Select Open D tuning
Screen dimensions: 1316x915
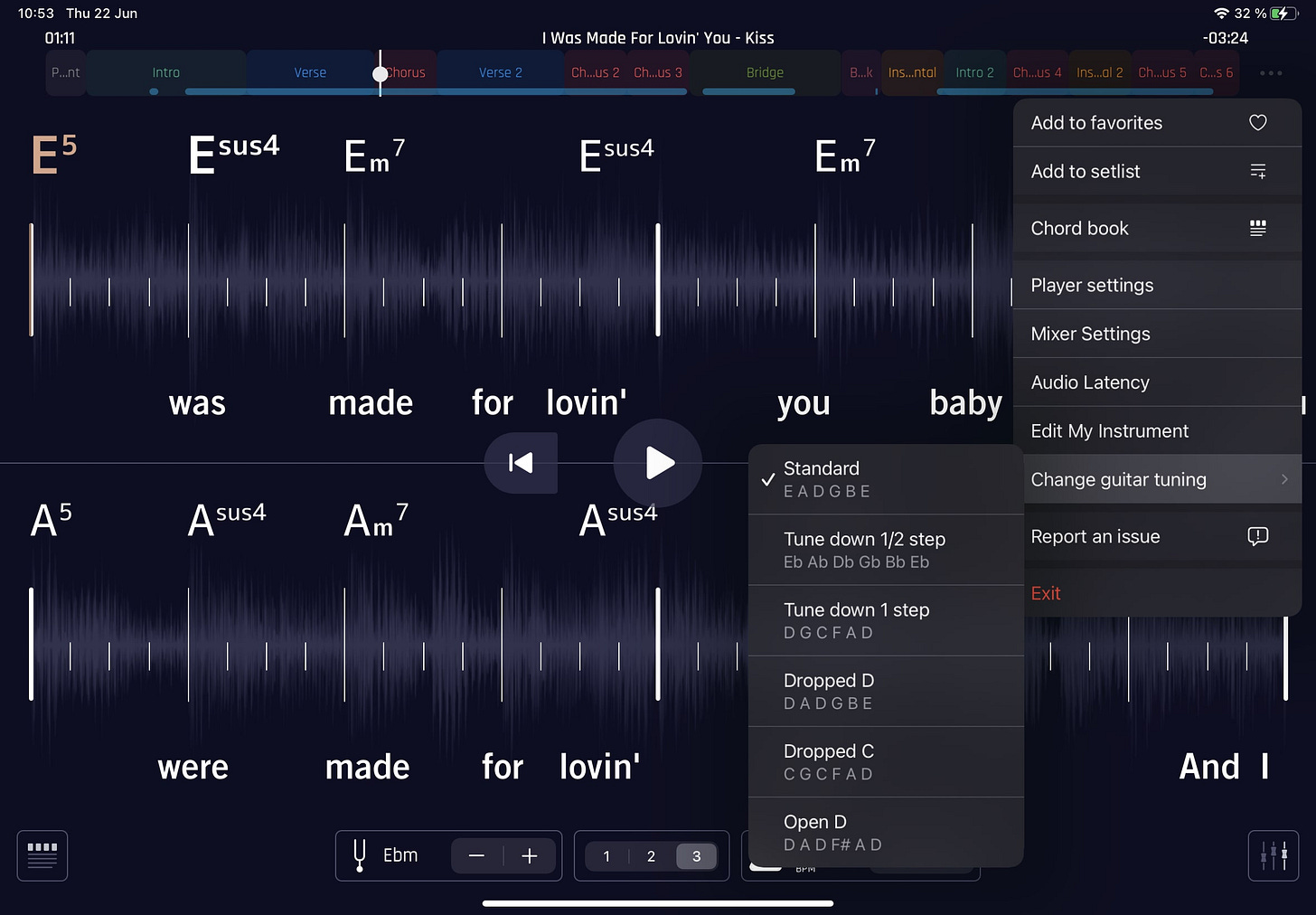pyautogui.click(x=886, y=832)
